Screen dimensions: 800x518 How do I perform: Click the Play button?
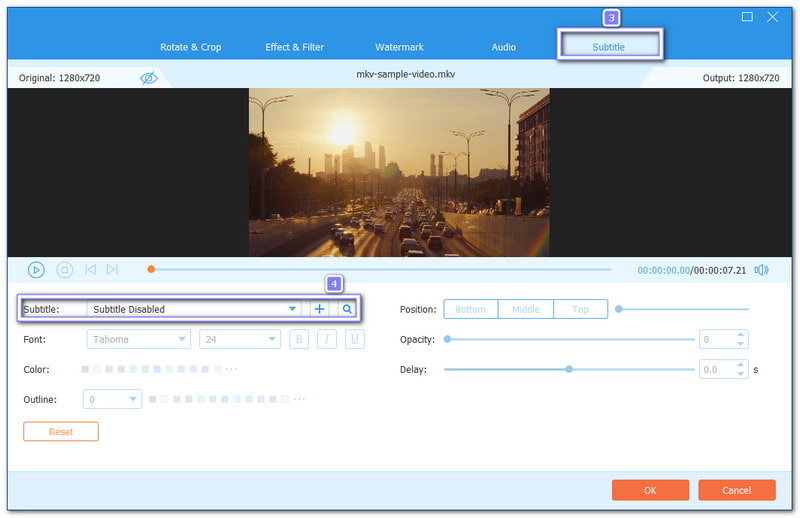(36, 269)
